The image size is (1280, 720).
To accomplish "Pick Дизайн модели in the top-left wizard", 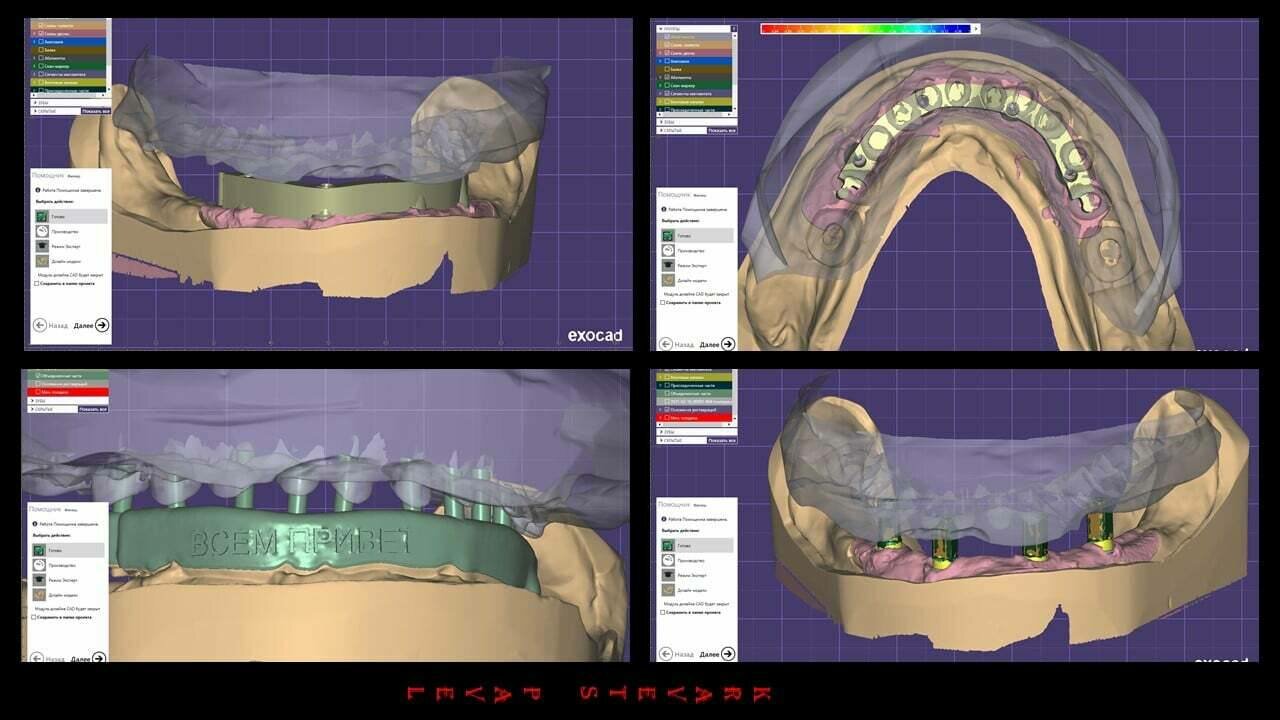I will [42, 261].
